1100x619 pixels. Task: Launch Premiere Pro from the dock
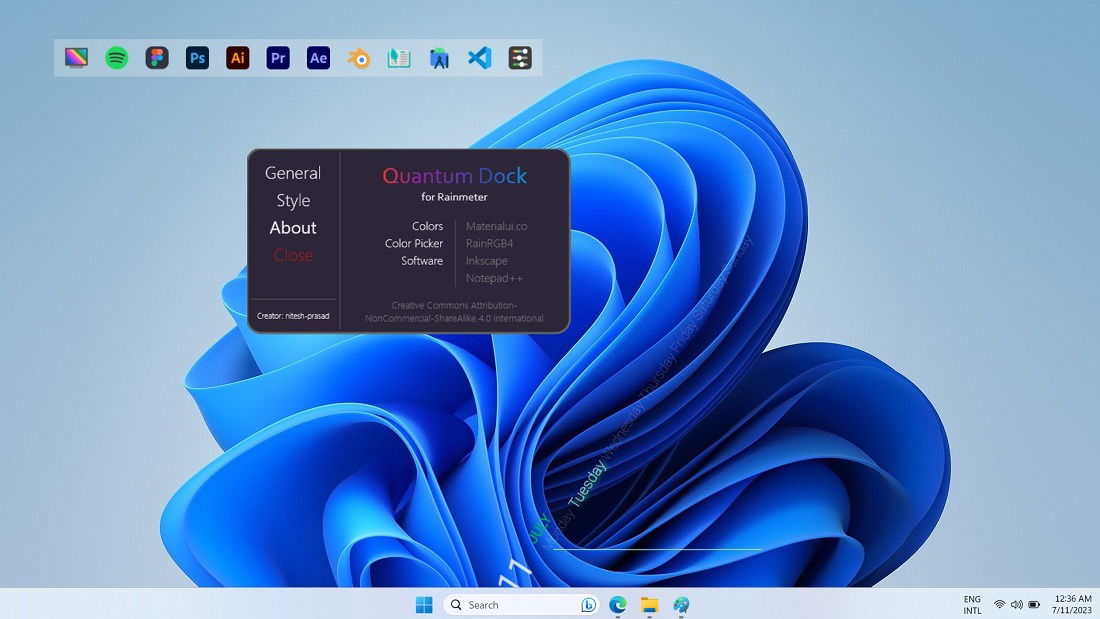click(277, 57)
